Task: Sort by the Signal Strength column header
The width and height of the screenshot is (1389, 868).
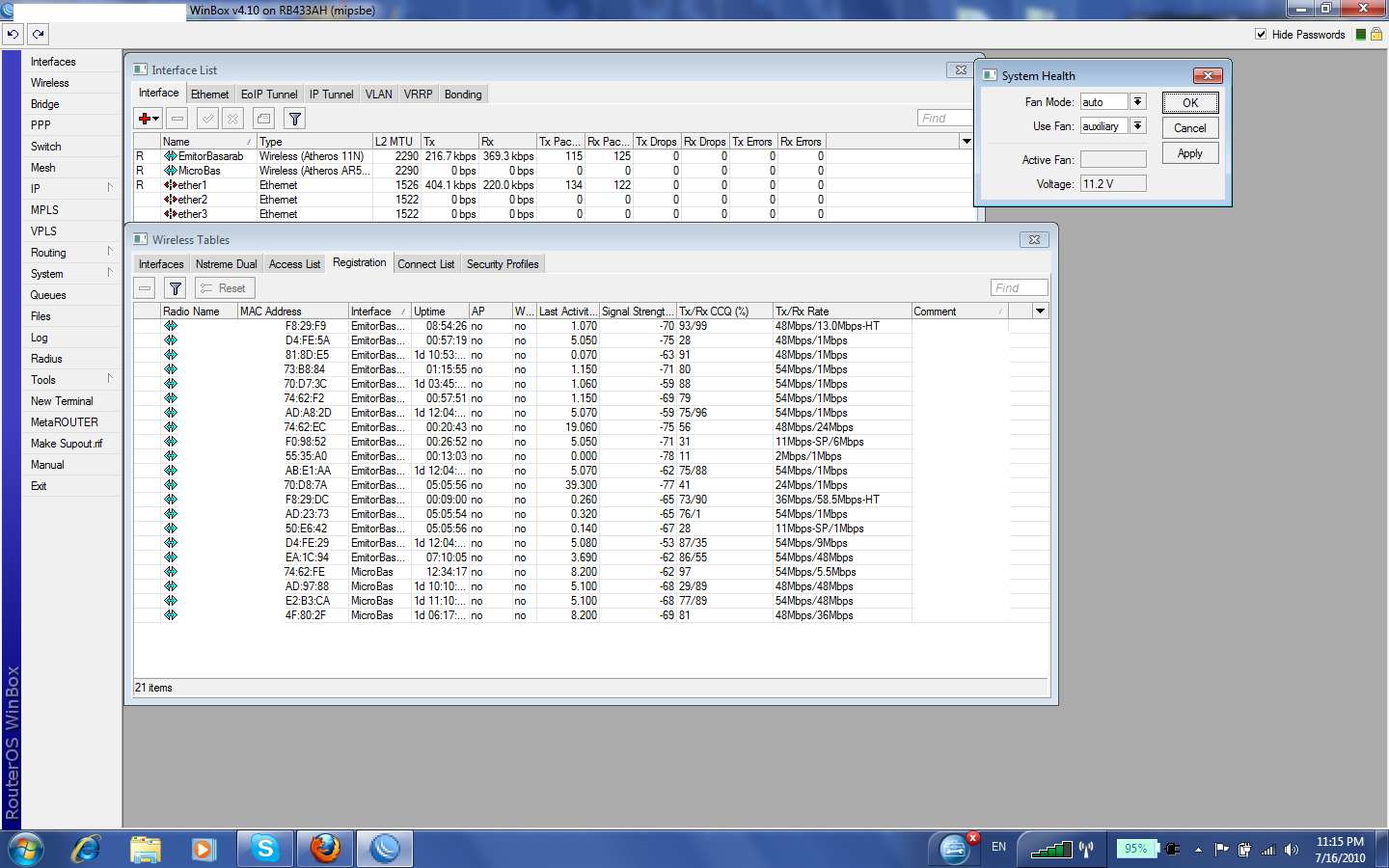Action: [x=638, y=312]
